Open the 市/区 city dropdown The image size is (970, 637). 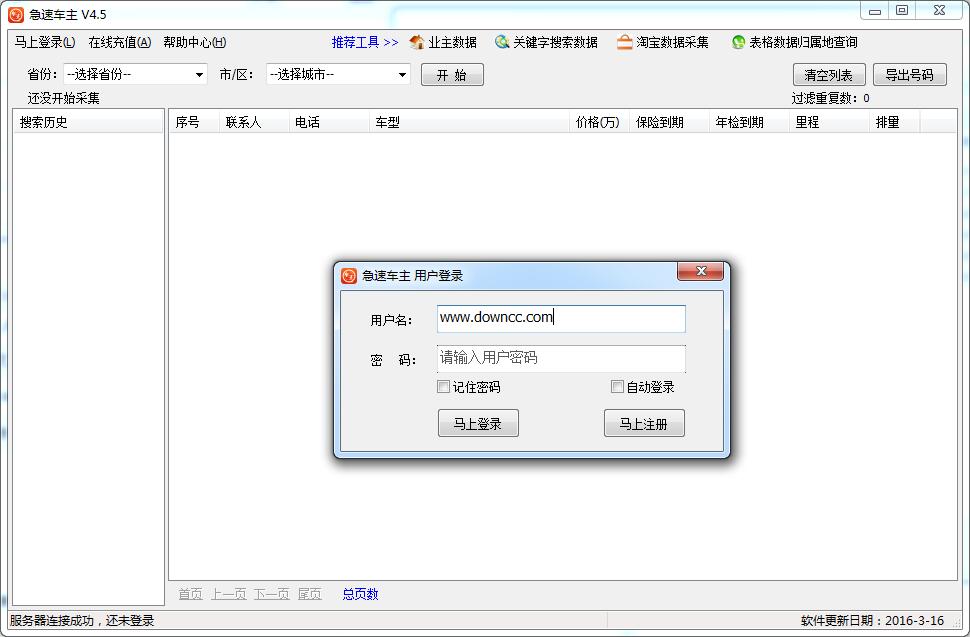(x=338, y=74)
